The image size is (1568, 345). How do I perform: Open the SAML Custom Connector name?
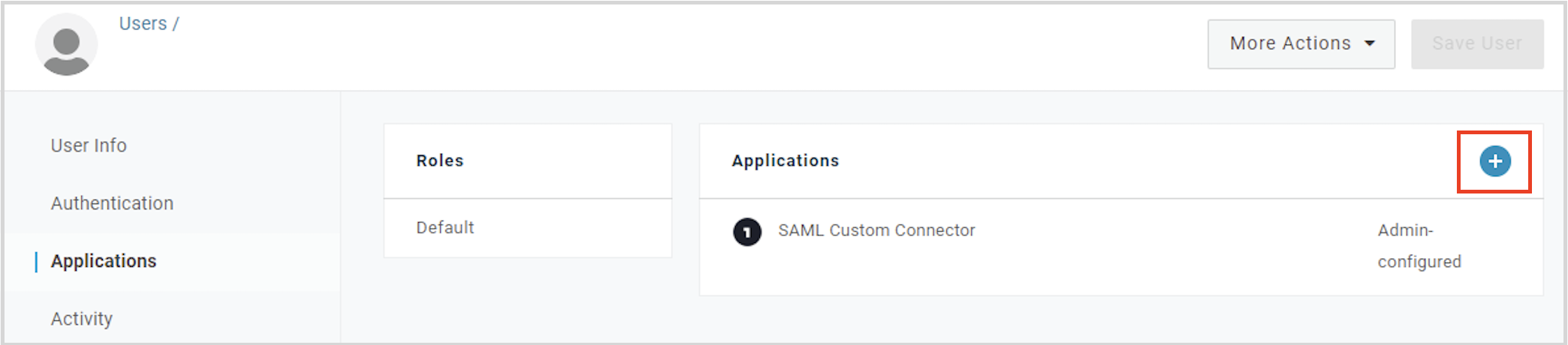[876, 230]
